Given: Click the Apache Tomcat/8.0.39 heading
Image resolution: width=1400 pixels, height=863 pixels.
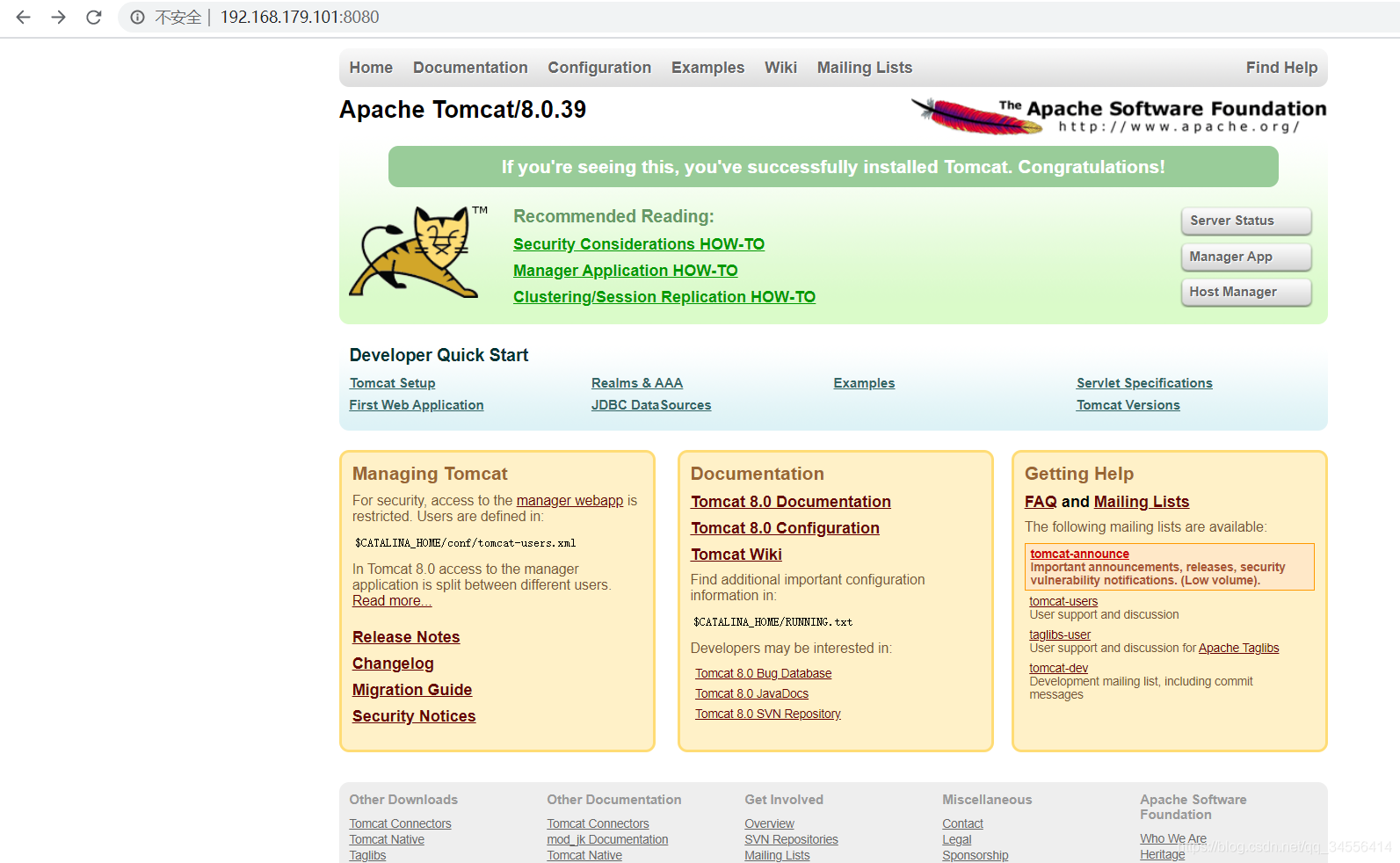Looking at the screenshot, I should click(462, 109).
